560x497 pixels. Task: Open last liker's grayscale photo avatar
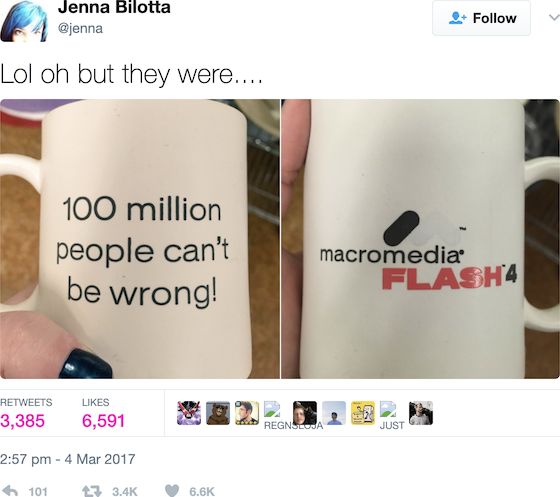point(421,413)
